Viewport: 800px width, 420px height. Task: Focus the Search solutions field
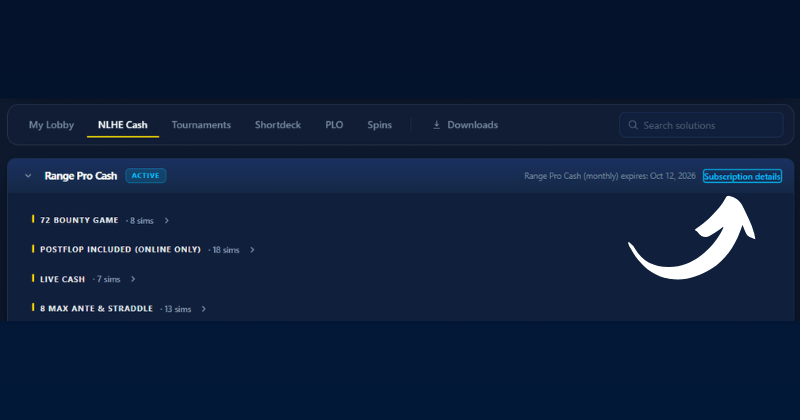coord(701,125)
